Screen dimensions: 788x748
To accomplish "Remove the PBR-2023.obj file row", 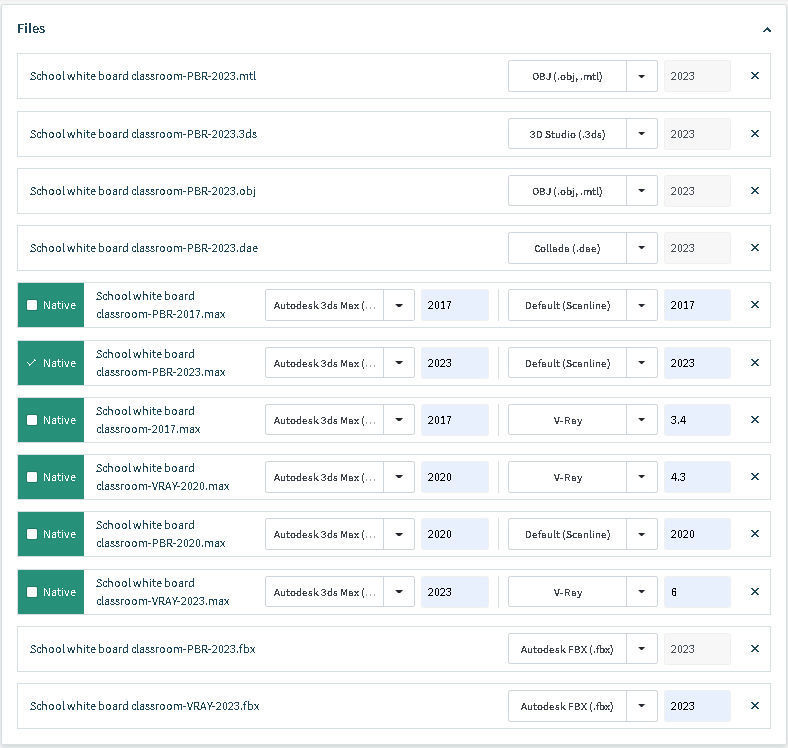I will pos(755,191).
